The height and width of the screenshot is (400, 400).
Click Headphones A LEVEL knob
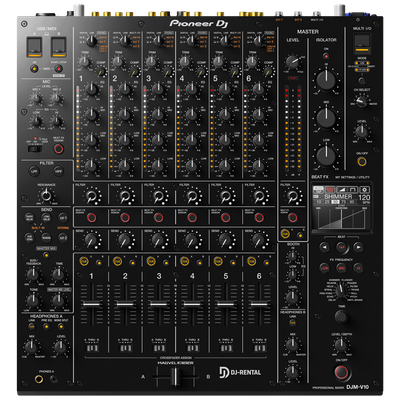61,347
